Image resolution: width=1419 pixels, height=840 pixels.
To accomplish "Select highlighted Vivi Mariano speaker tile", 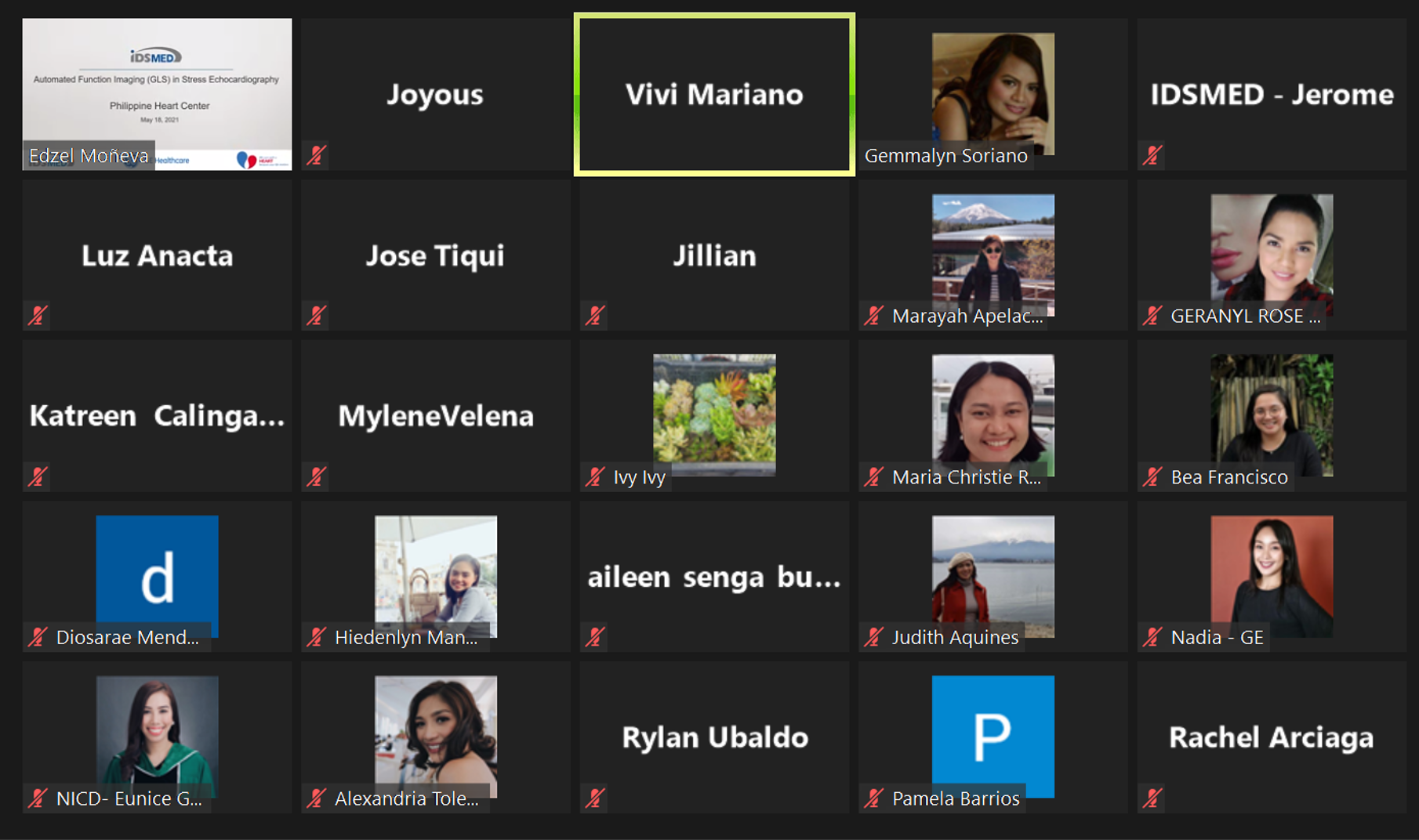I will (x=714, y=94).
